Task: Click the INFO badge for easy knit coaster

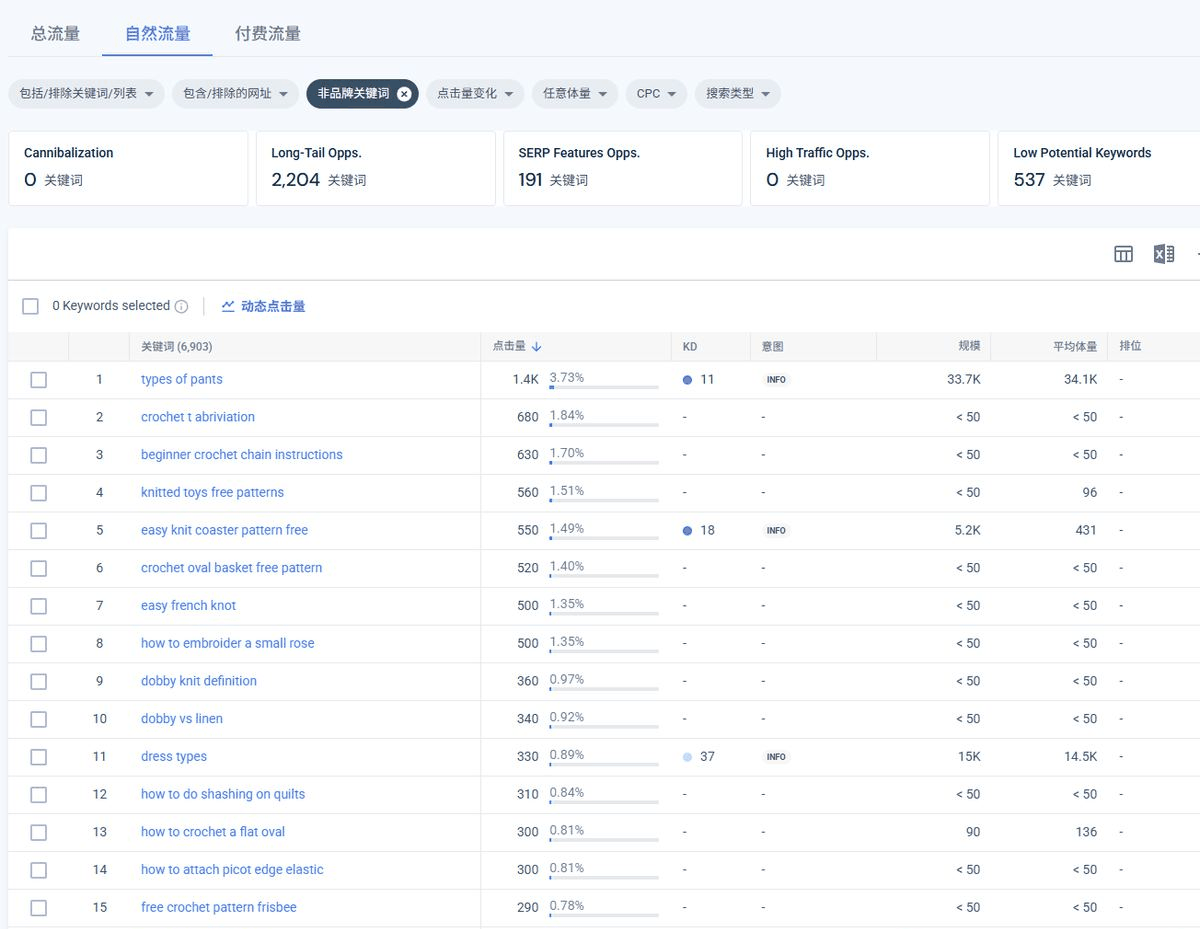Action: pos(776,531)
